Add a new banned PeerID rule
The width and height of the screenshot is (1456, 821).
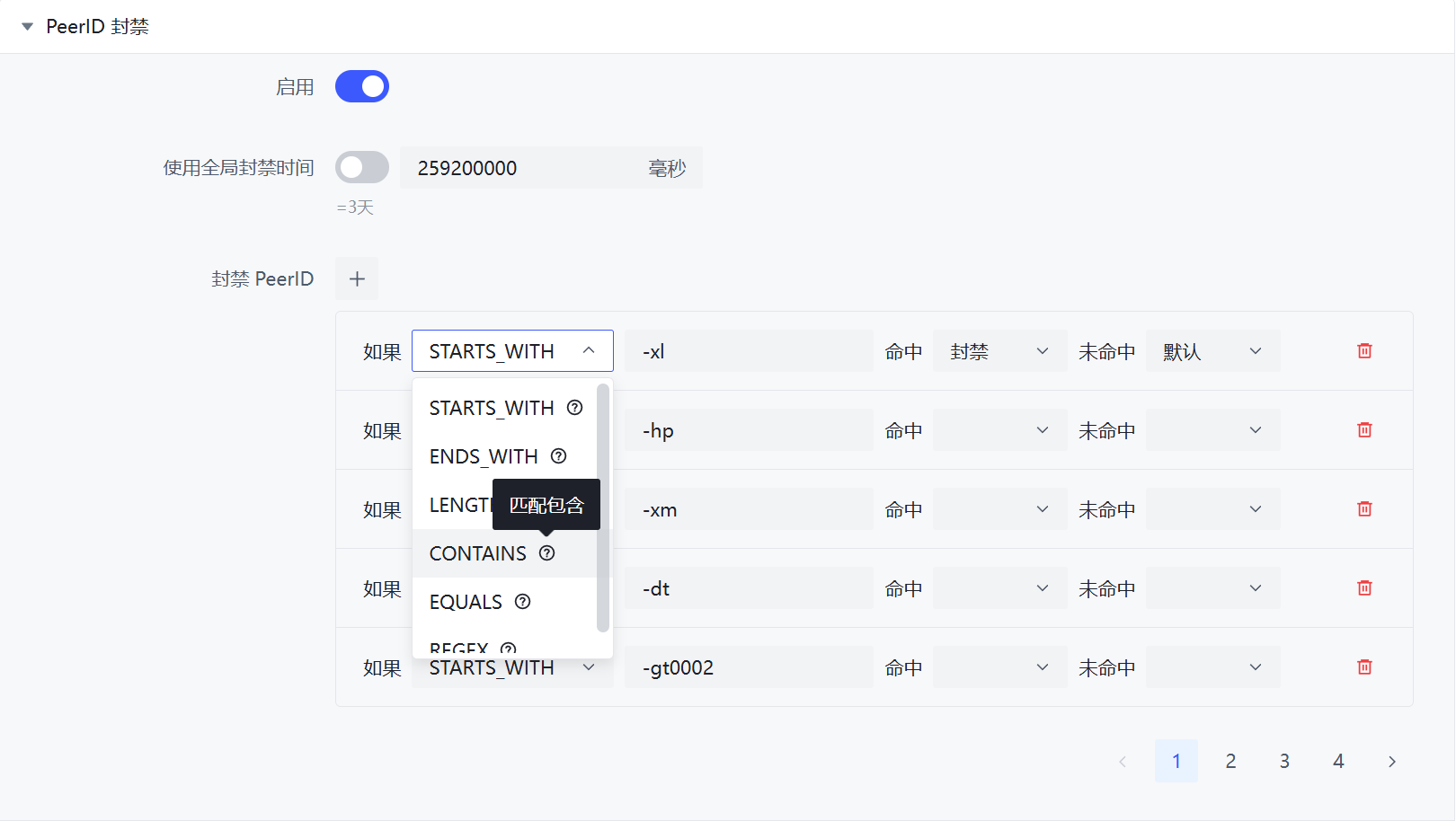(357, 279)
